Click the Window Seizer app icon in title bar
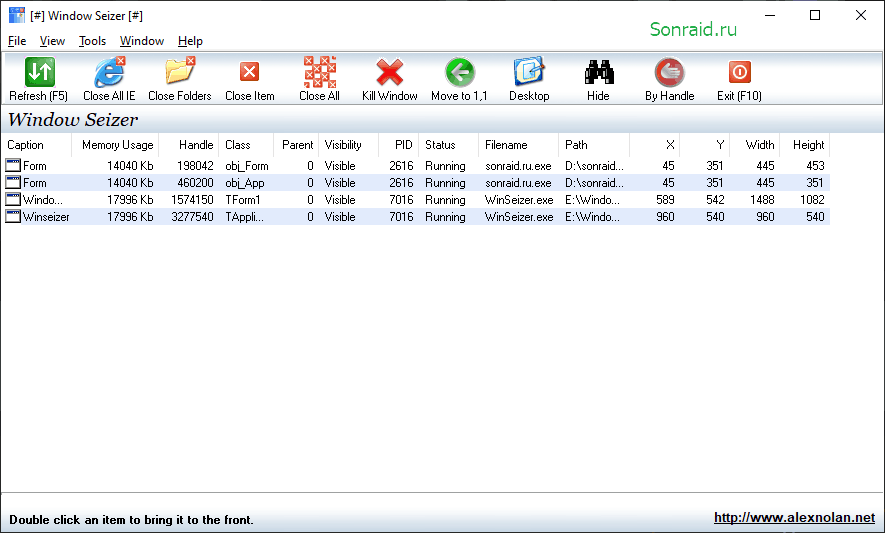 [x=17, y=15]
